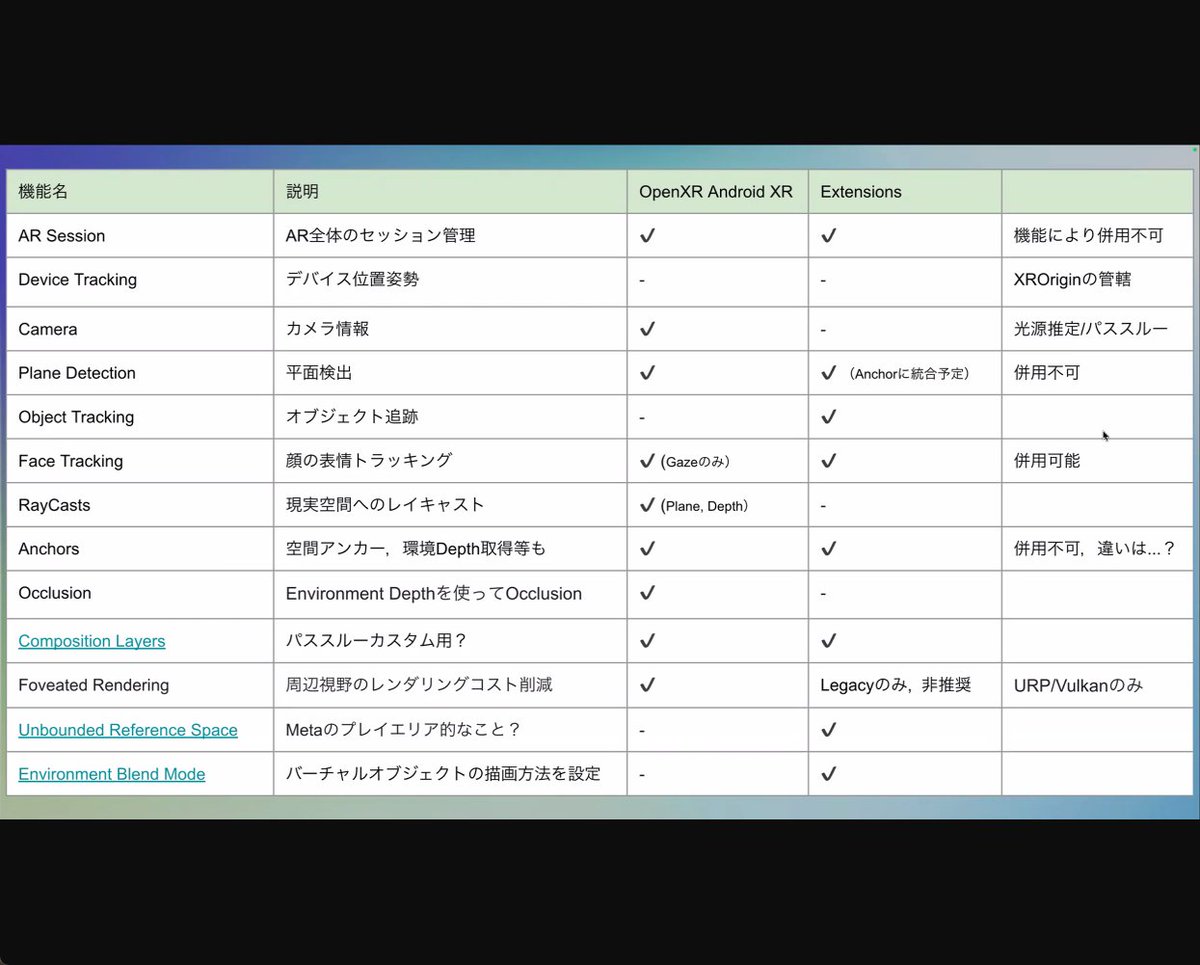Click Extensions checkmark in Environment Blend Mode row
This screenshot has width=1200, height=965.
pyautogui.click(x=828, y=773)
